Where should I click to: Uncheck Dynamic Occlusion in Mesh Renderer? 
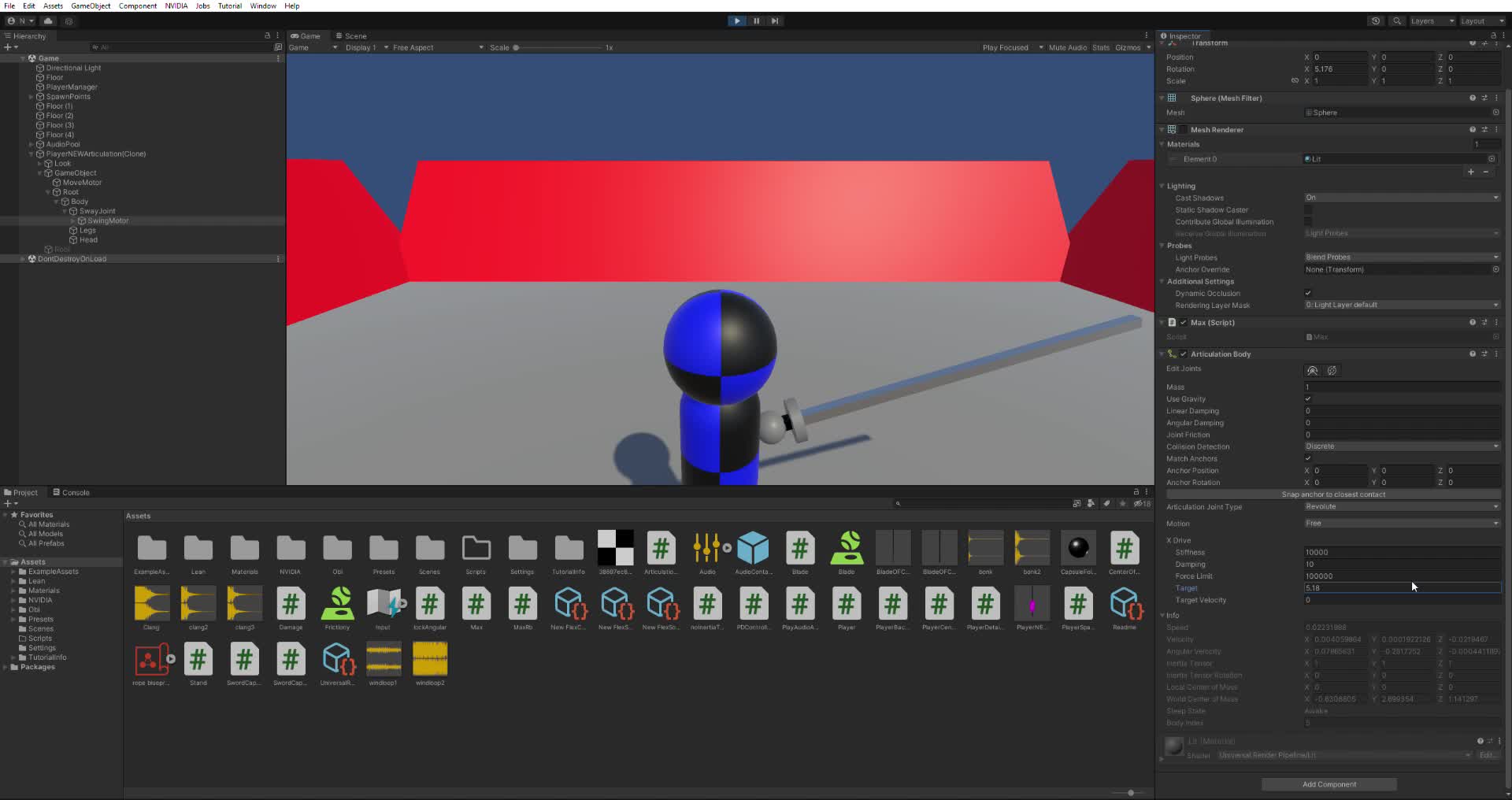coord(1308,293)
